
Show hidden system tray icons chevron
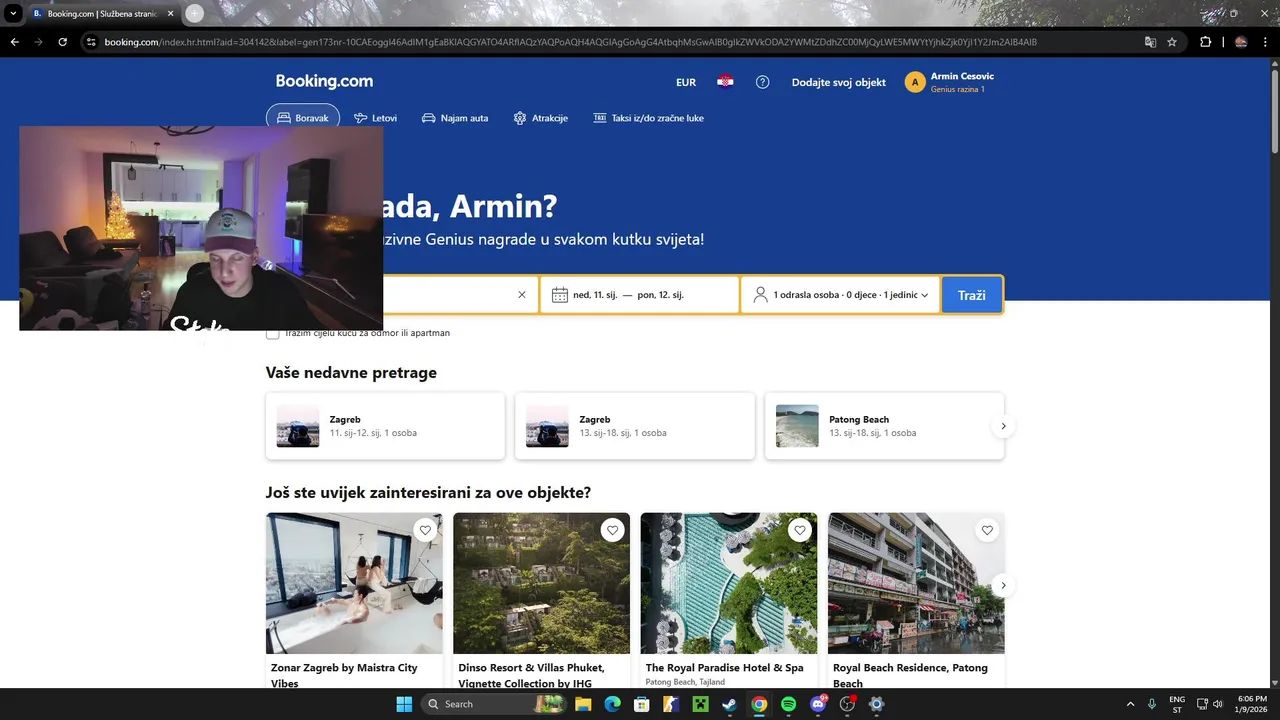[x=1130, y=704]
